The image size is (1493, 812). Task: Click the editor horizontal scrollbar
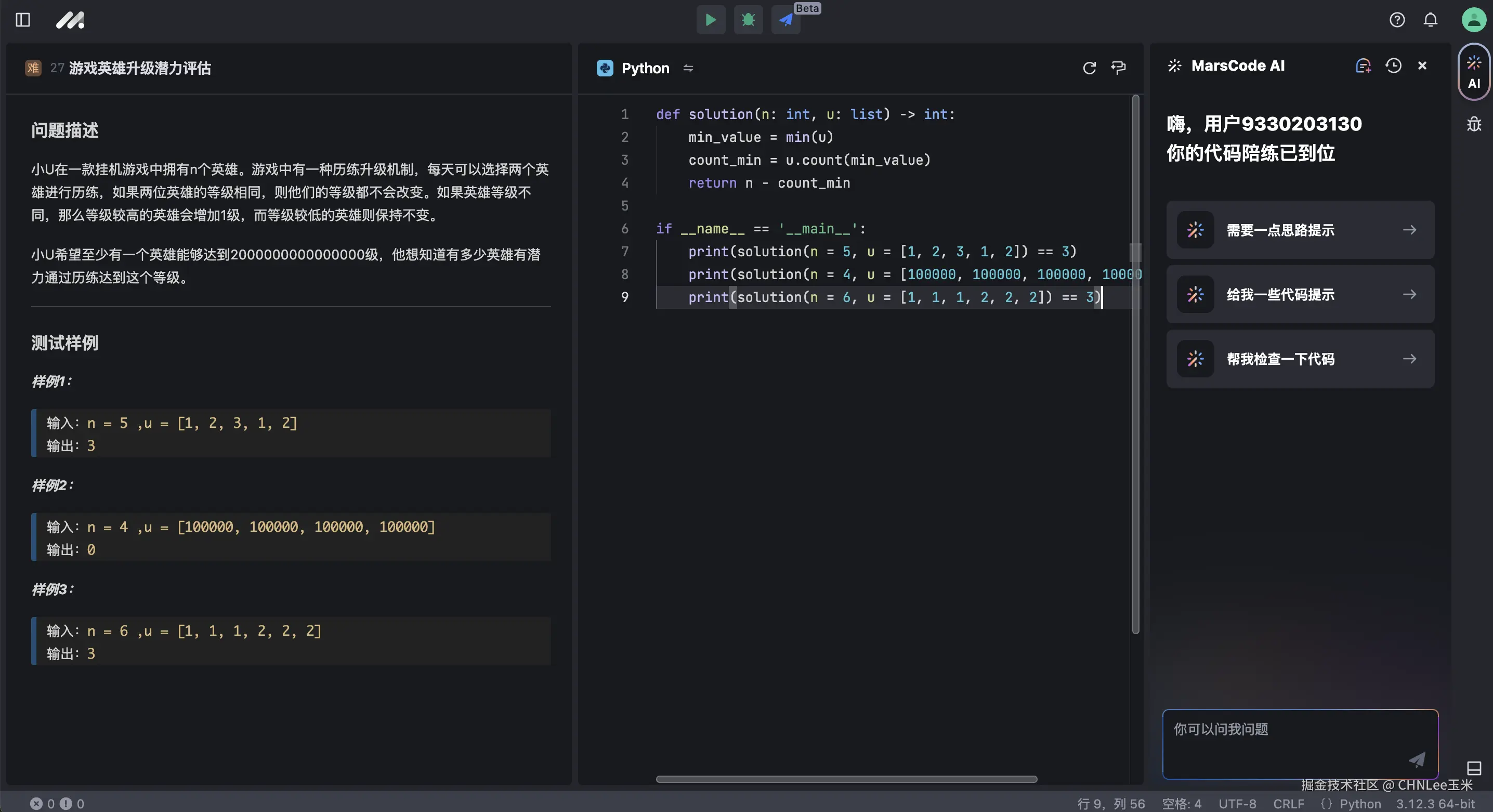tap(846, 779)
